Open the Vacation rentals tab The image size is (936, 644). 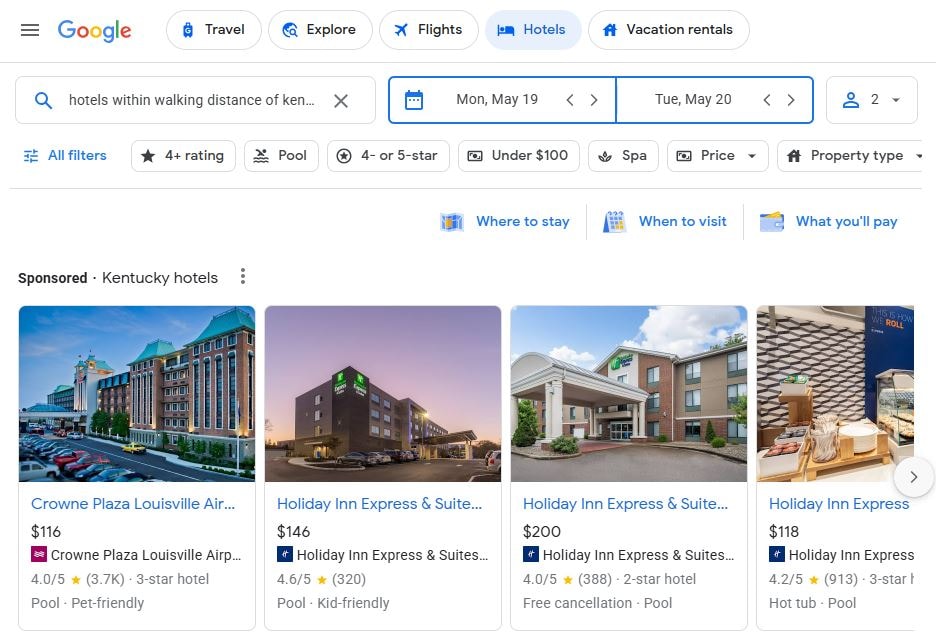pos(669,30)
